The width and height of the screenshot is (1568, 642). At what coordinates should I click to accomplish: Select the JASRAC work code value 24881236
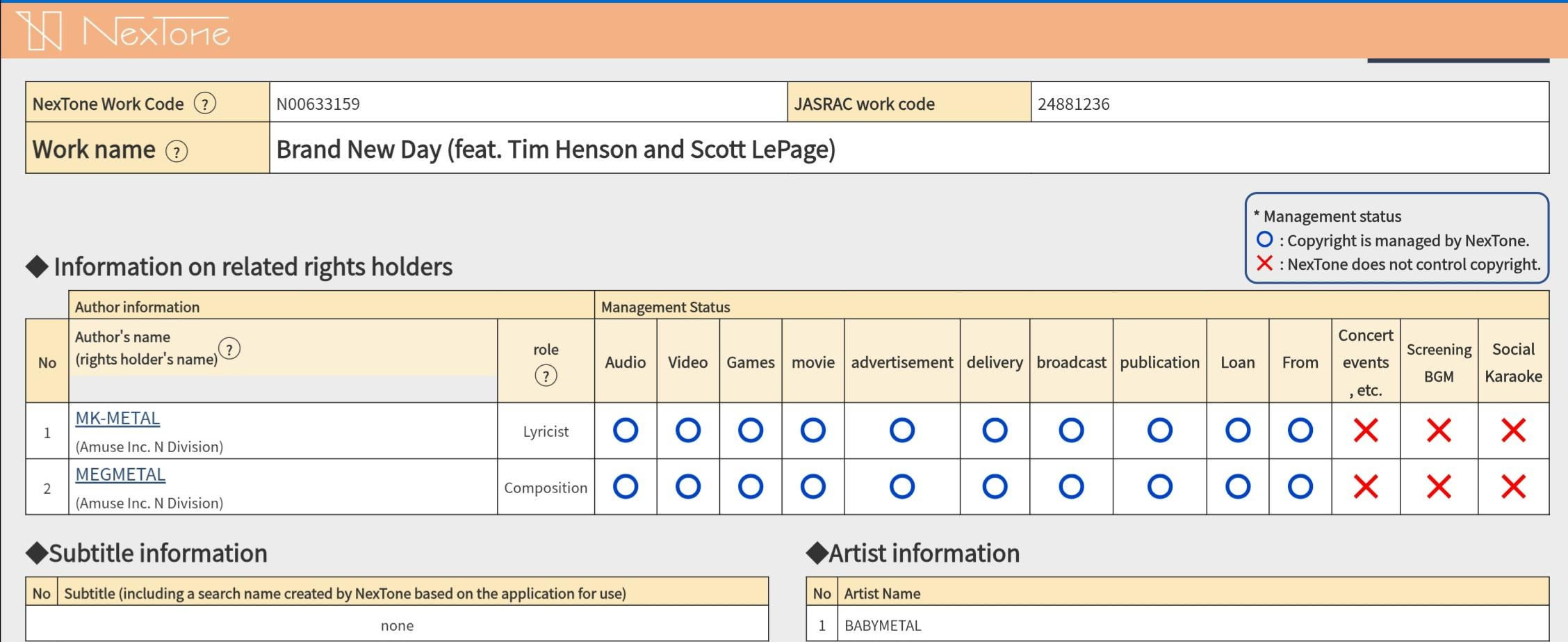pyautogui.click(x=1073, y=104)
